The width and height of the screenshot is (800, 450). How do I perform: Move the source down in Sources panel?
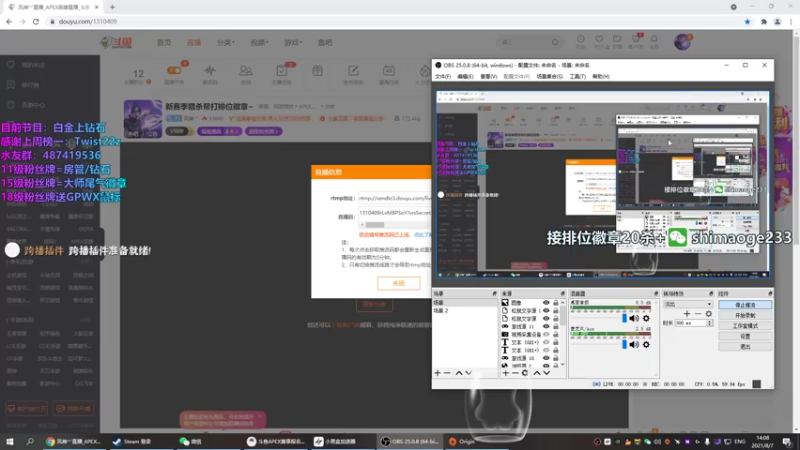pyautogui.click(x=546, y=373)
